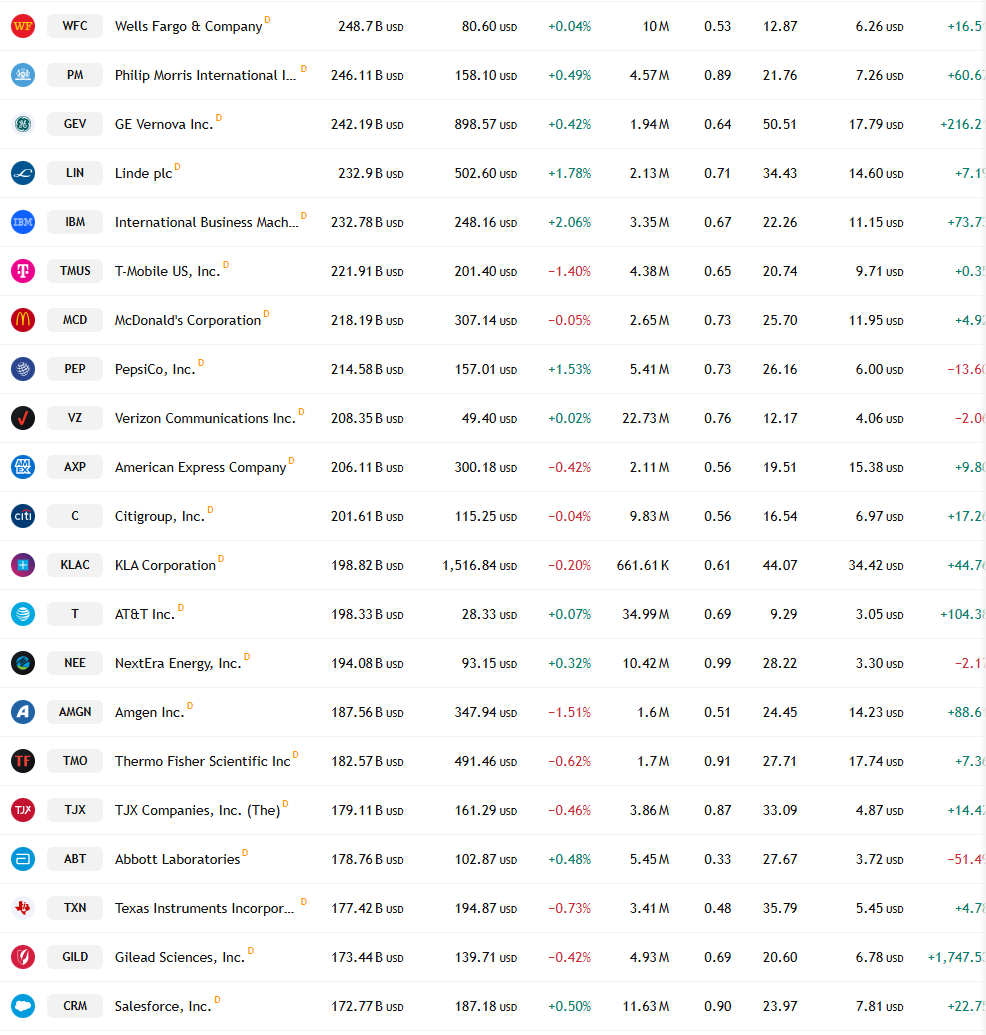This screenshot has height=1035, width=986.
Task: Select the TXN ticker badge
Action: [75, 908]
